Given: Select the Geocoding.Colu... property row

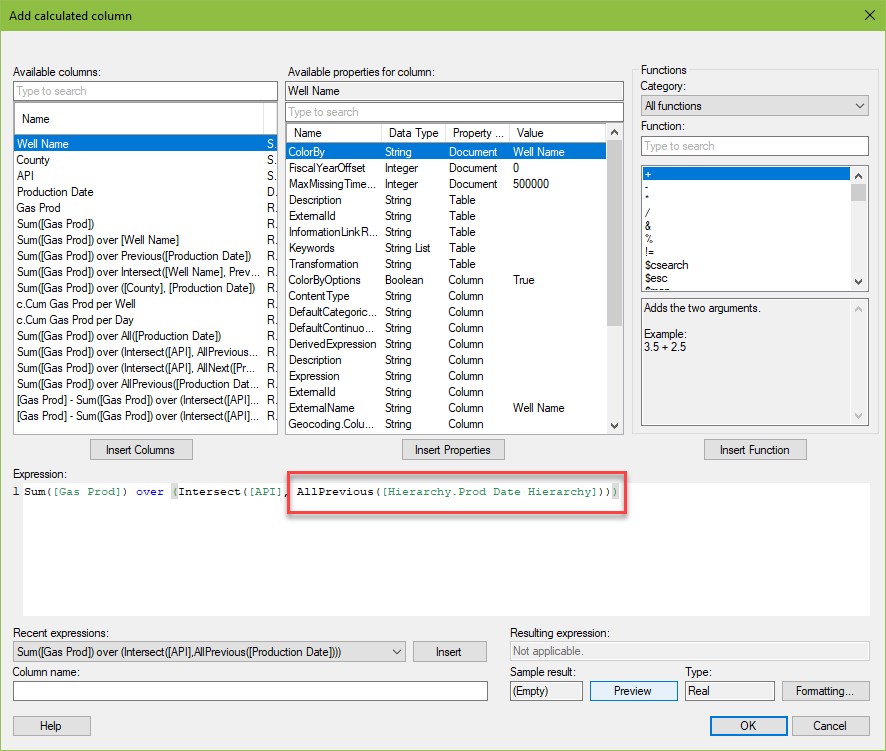Looking at the screenshot, I should pos(446,424).
